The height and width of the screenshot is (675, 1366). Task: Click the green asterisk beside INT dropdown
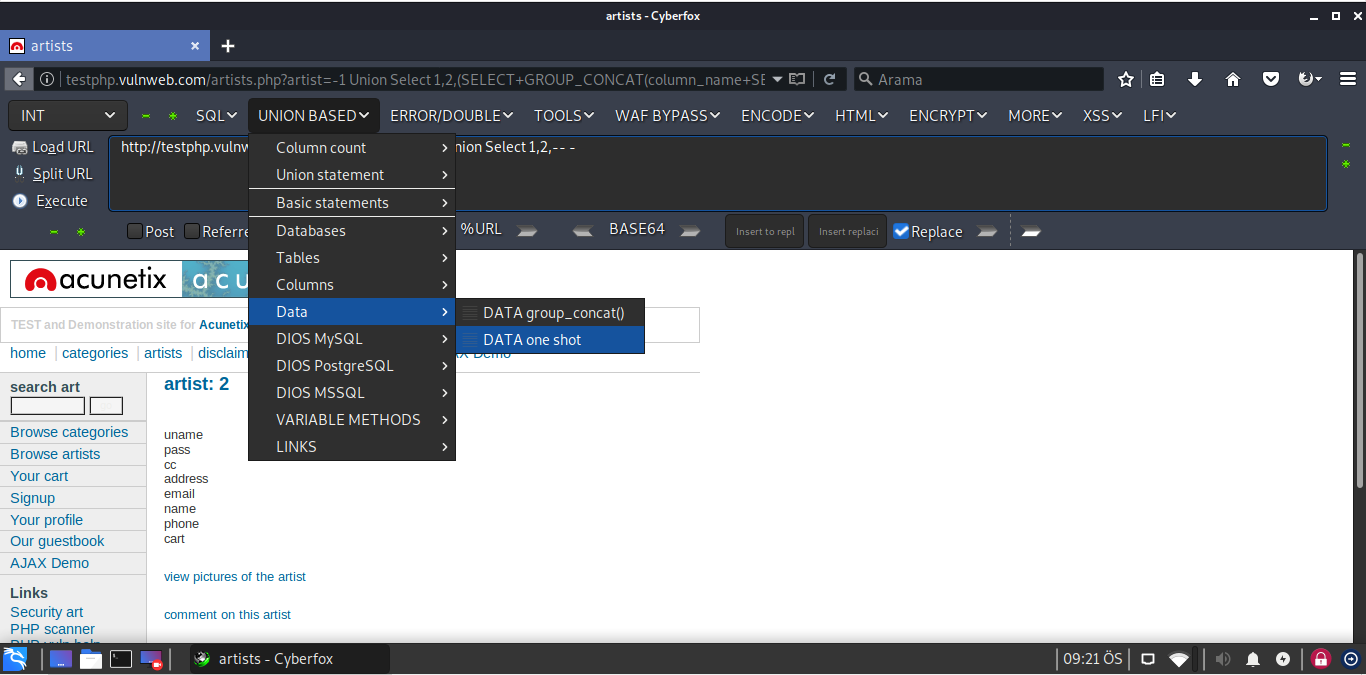[x=172, y=116]
